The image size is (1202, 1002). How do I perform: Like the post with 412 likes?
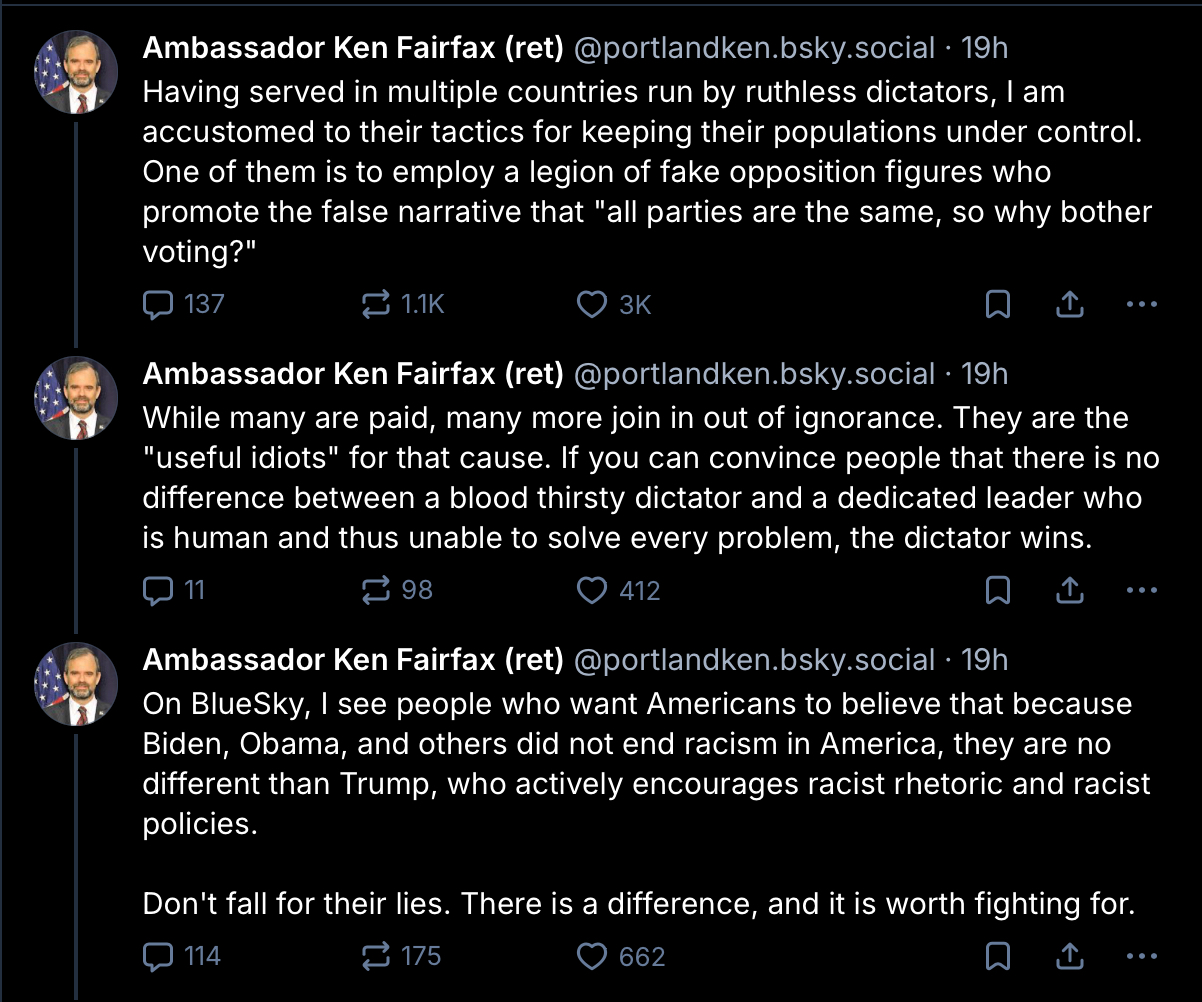(593, 590)
